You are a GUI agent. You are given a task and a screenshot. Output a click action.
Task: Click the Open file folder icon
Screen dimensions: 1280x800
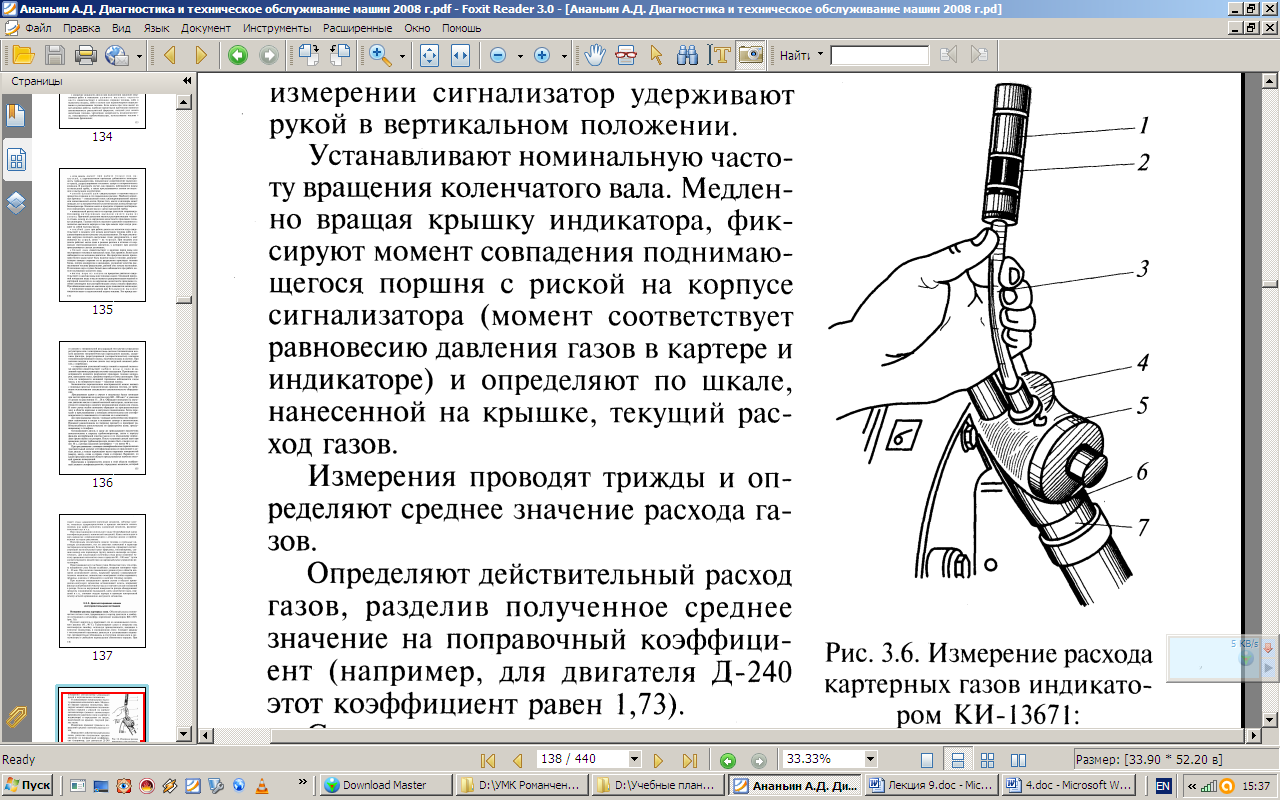click(x=22, y=55)
